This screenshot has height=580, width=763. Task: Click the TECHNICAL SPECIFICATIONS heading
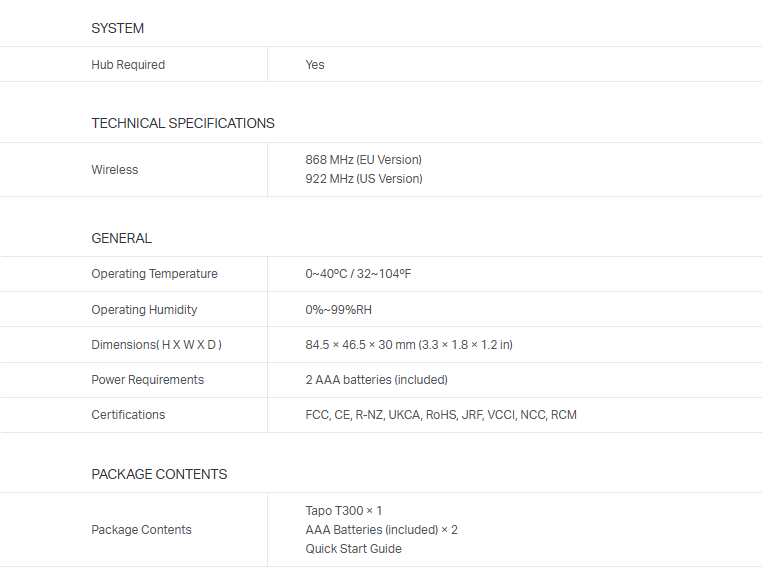pyautogui.click(x=183, y=123)
